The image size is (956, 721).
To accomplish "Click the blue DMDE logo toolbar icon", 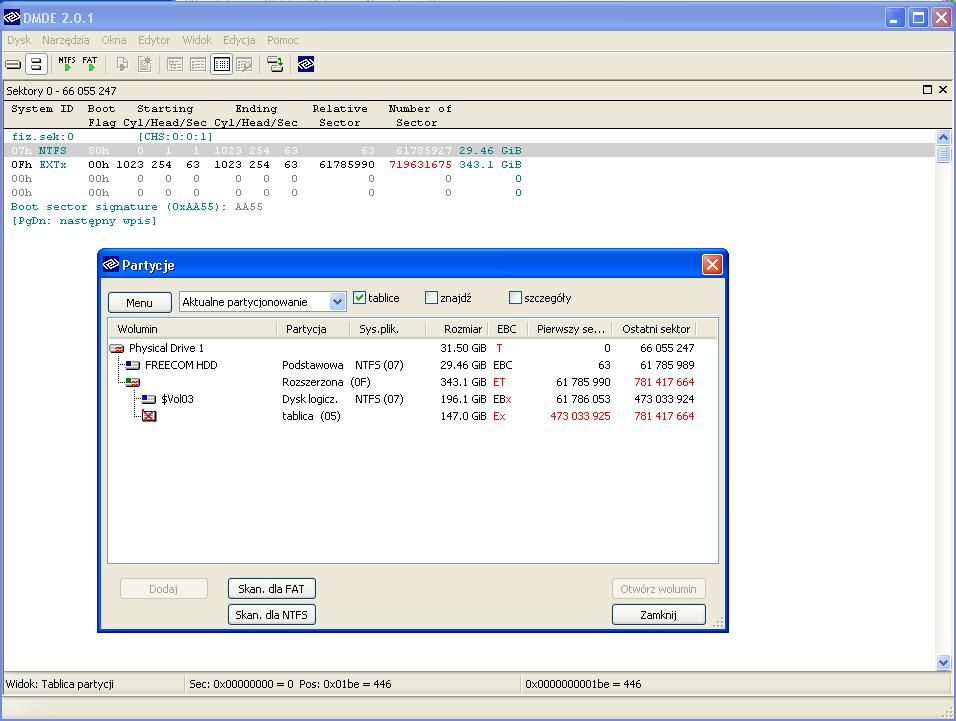I will pos(306,64).
